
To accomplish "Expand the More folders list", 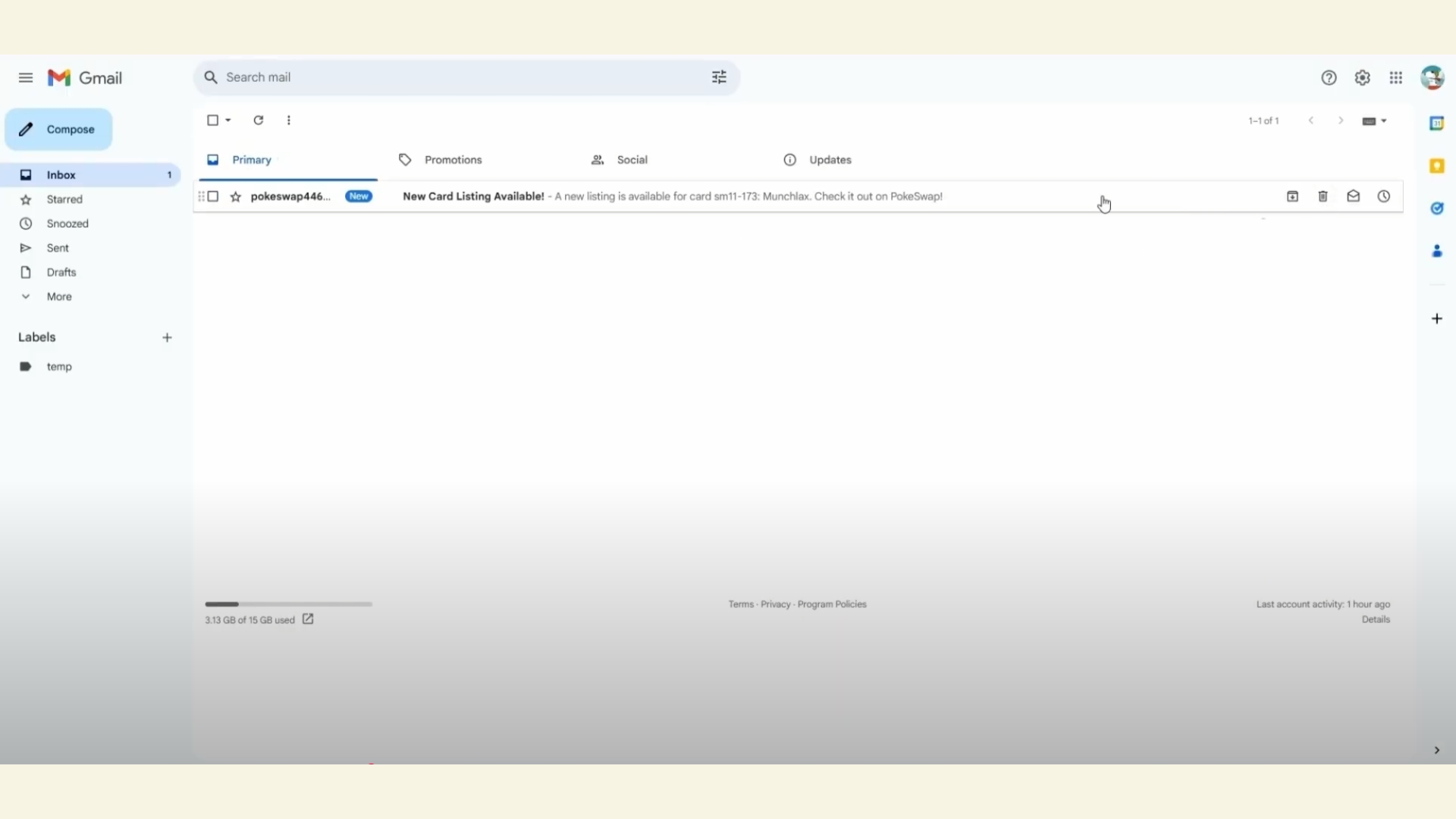I will click(x=59, y=297).
